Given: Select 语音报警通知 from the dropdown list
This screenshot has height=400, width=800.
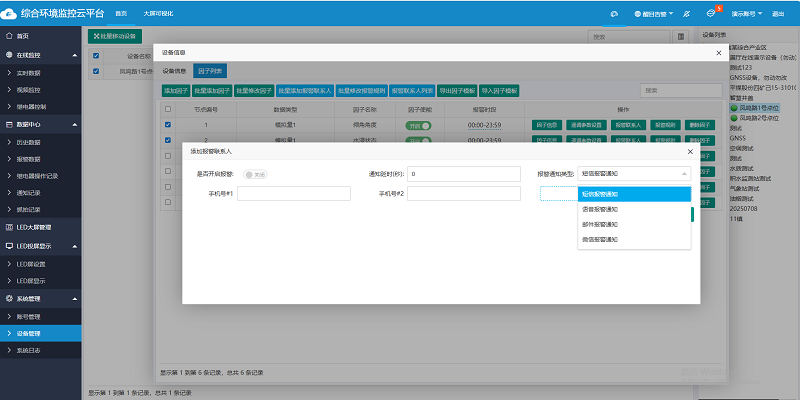Looking at the screenshot, I should tap(600, 210).
